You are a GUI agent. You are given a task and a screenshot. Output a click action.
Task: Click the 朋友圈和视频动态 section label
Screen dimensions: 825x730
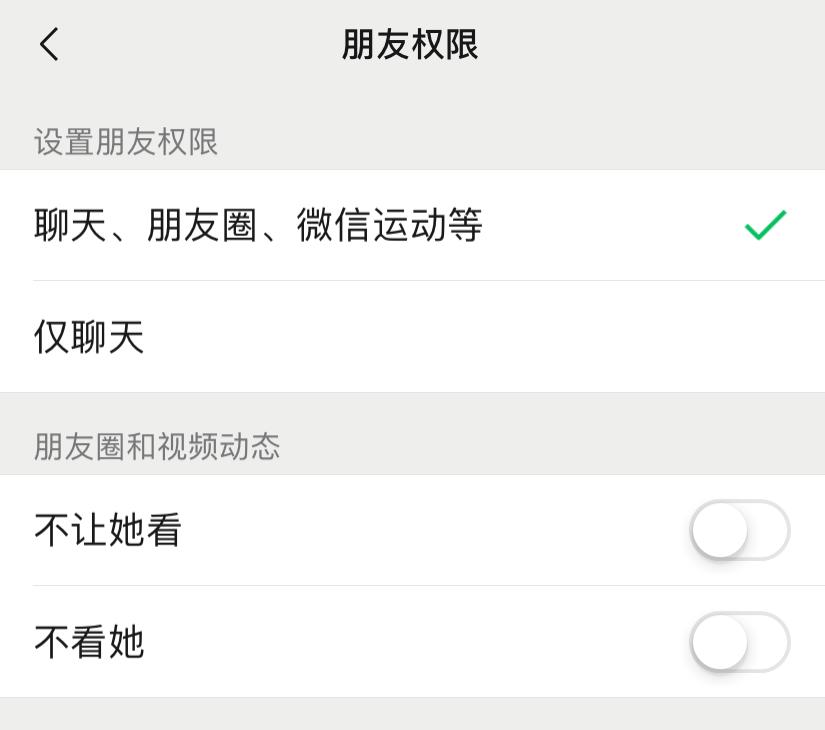(x=156, y=447)
